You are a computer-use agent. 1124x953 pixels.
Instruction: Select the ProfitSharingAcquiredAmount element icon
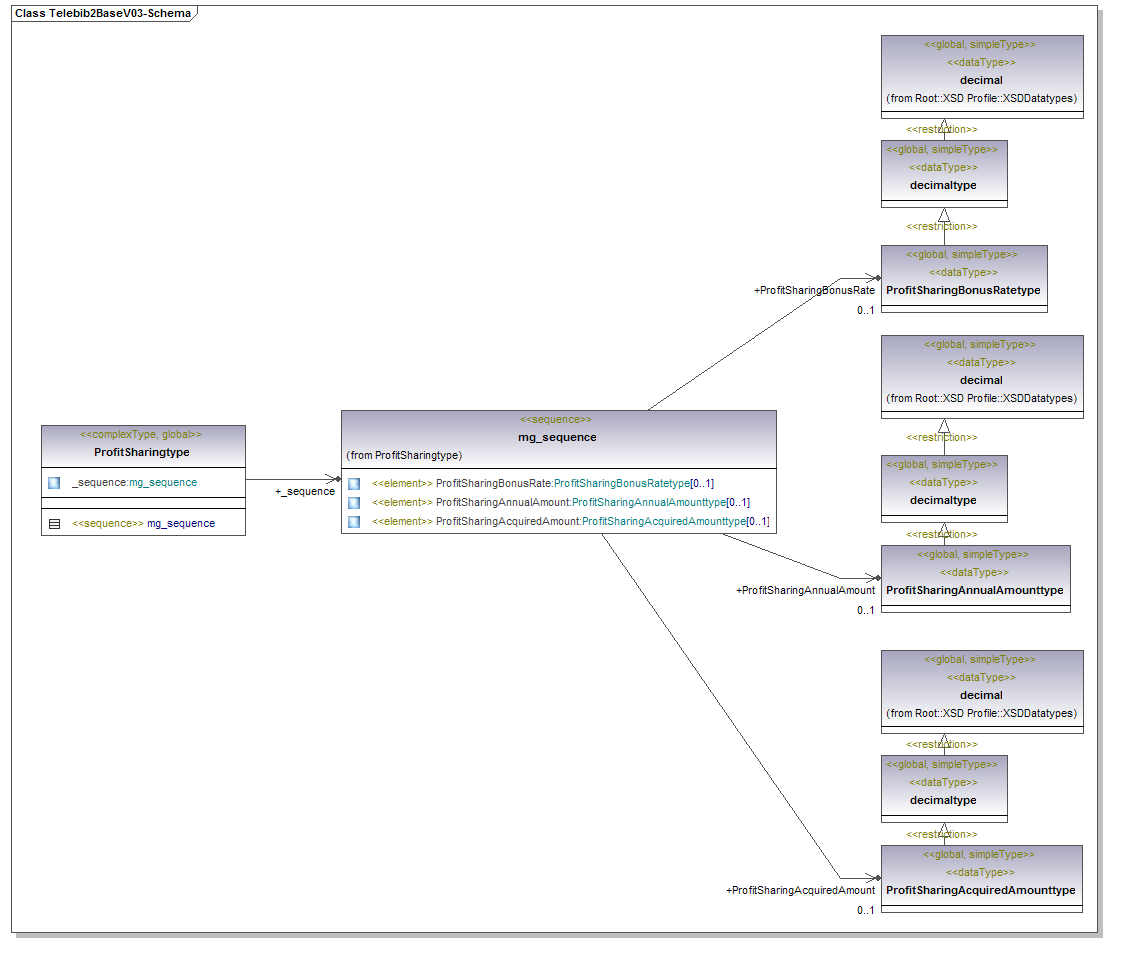tap(354, 522)
